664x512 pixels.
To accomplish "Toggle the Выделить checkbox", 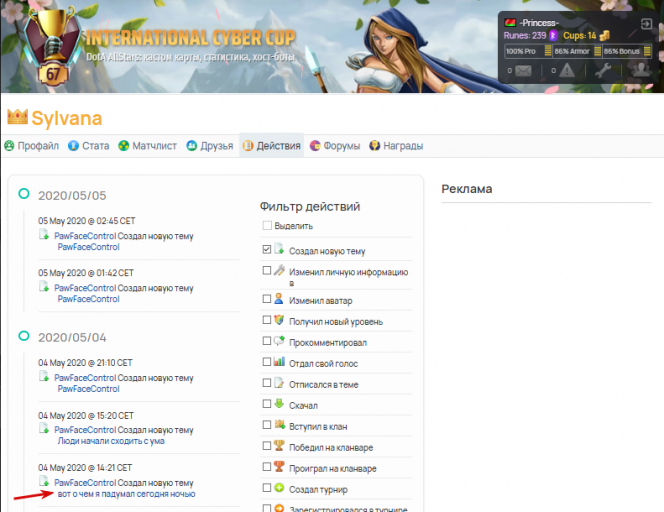I will [x=267, y=225].
